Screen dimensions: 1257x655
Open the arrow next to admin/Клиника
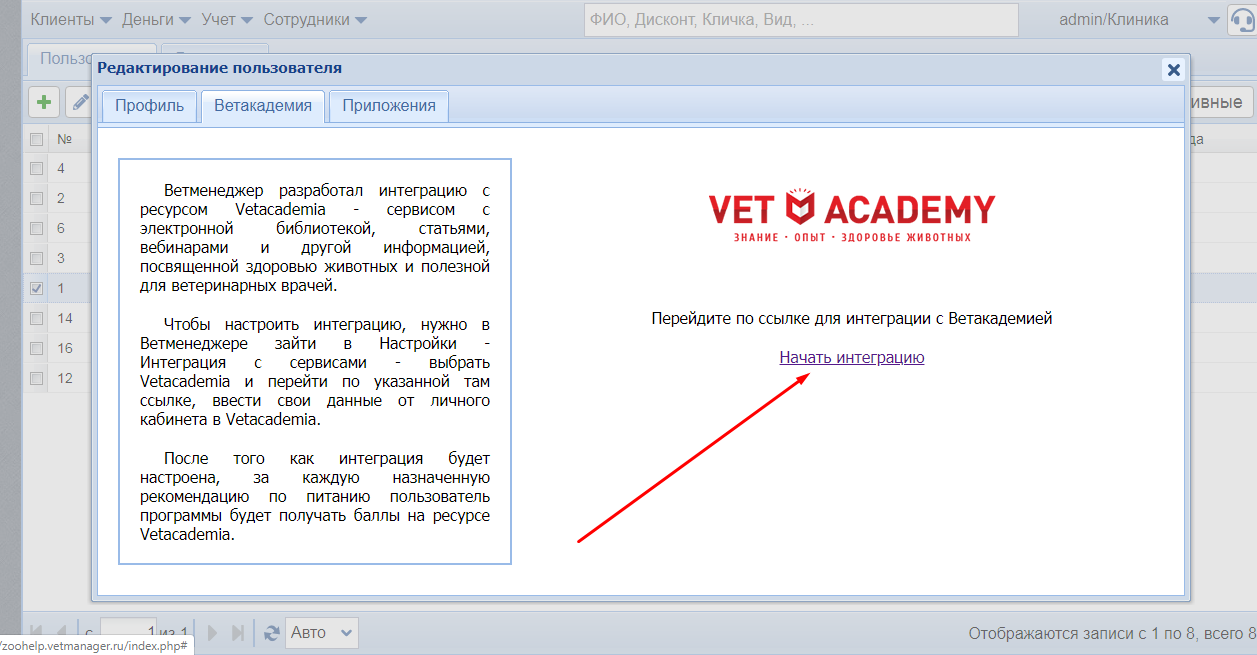(1213, 21)
